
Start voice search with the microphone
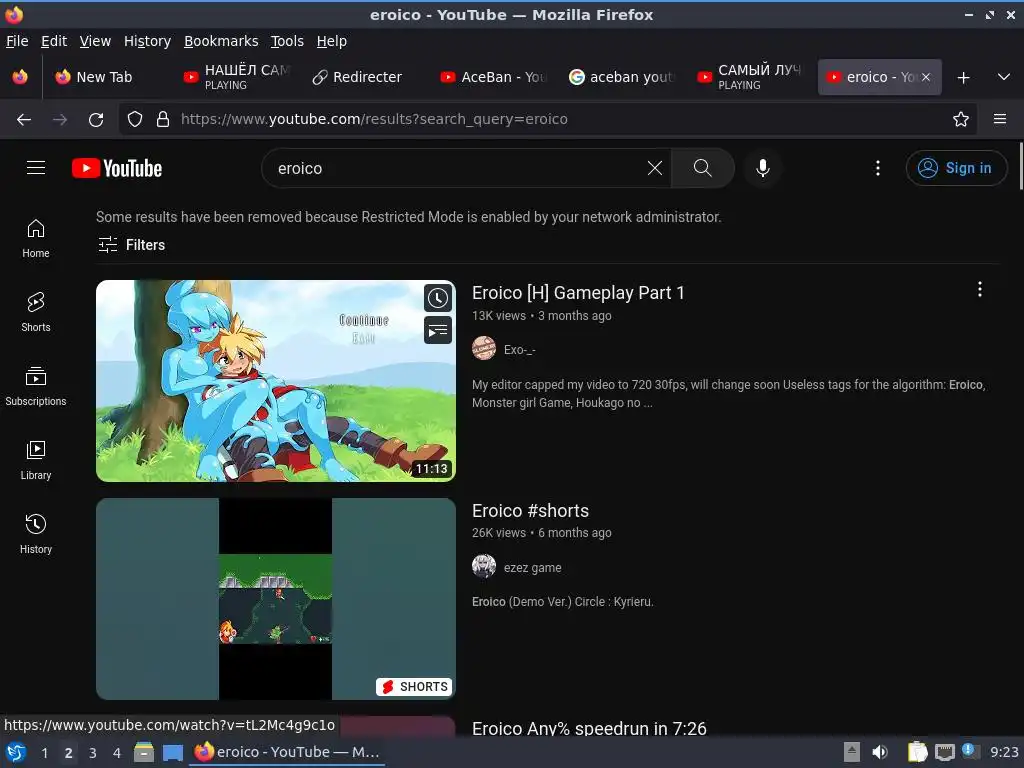point(762,168)
